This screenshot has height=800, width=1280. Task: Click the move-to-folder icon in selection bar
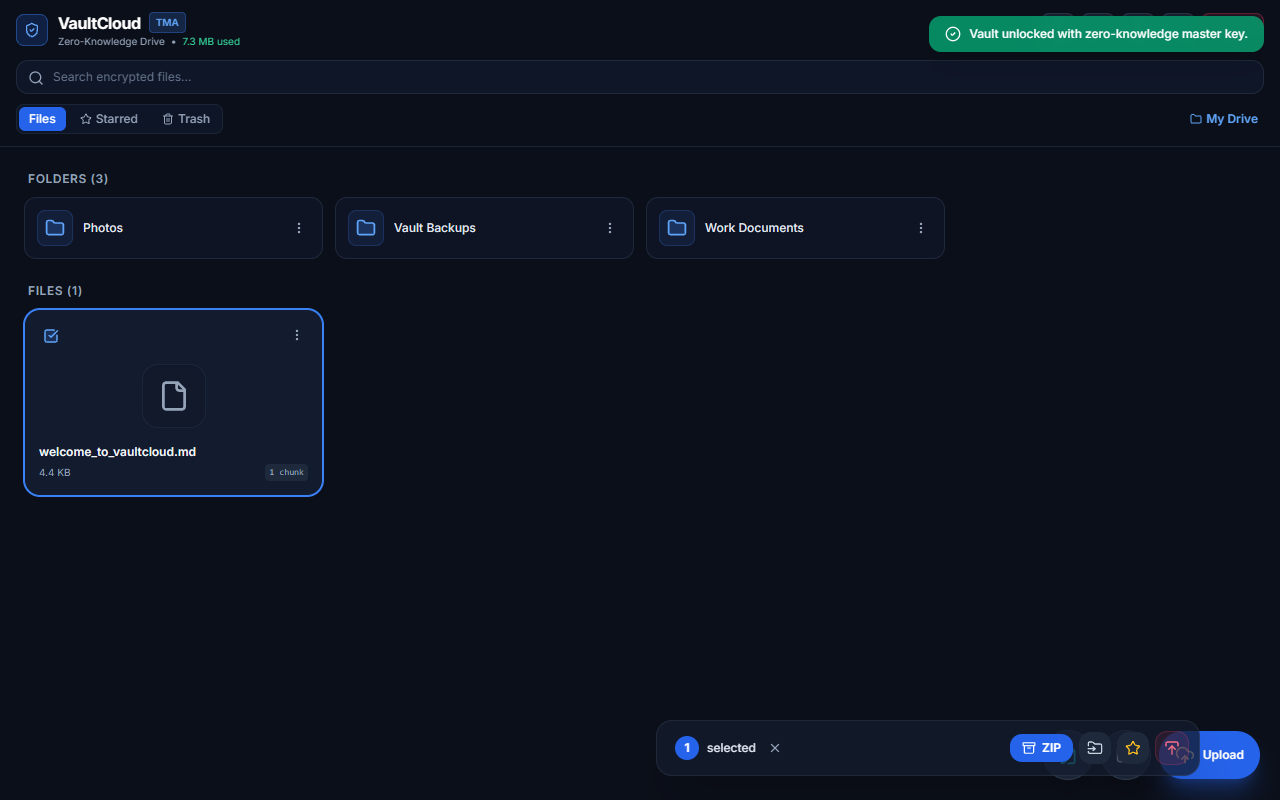(1095, 748)
